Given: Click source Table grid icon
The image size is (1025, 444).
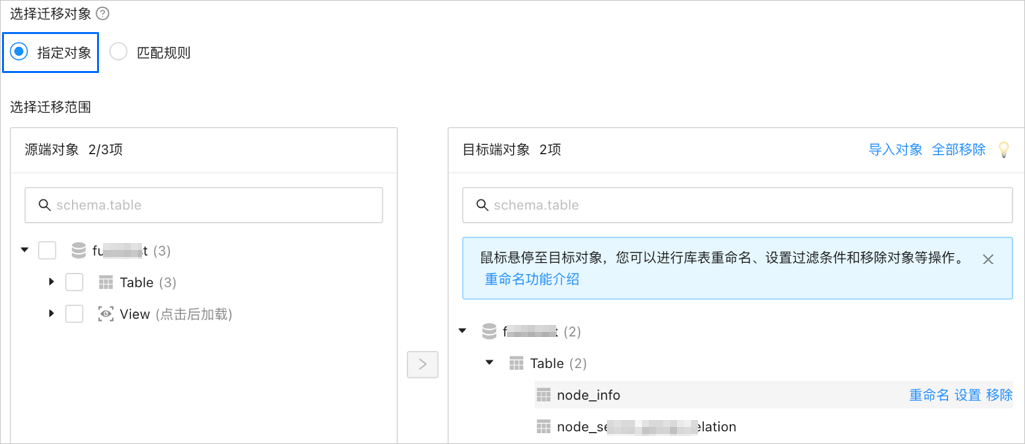Looking at the screenshot, I should click(x=105, y=282).
